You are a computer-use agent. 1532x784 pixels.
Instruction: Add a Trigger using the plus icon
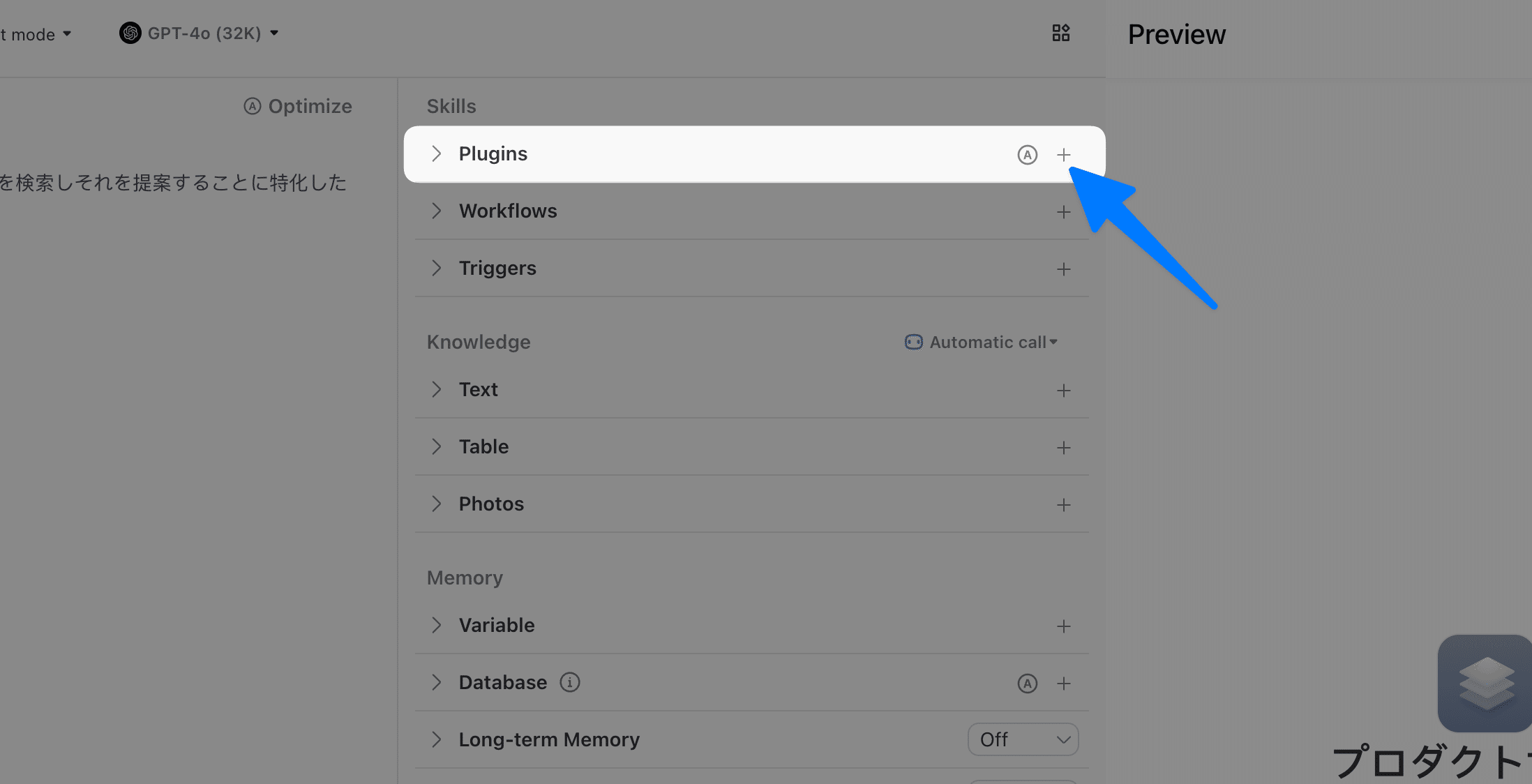pyautogui.click(x=1063, y=269)
